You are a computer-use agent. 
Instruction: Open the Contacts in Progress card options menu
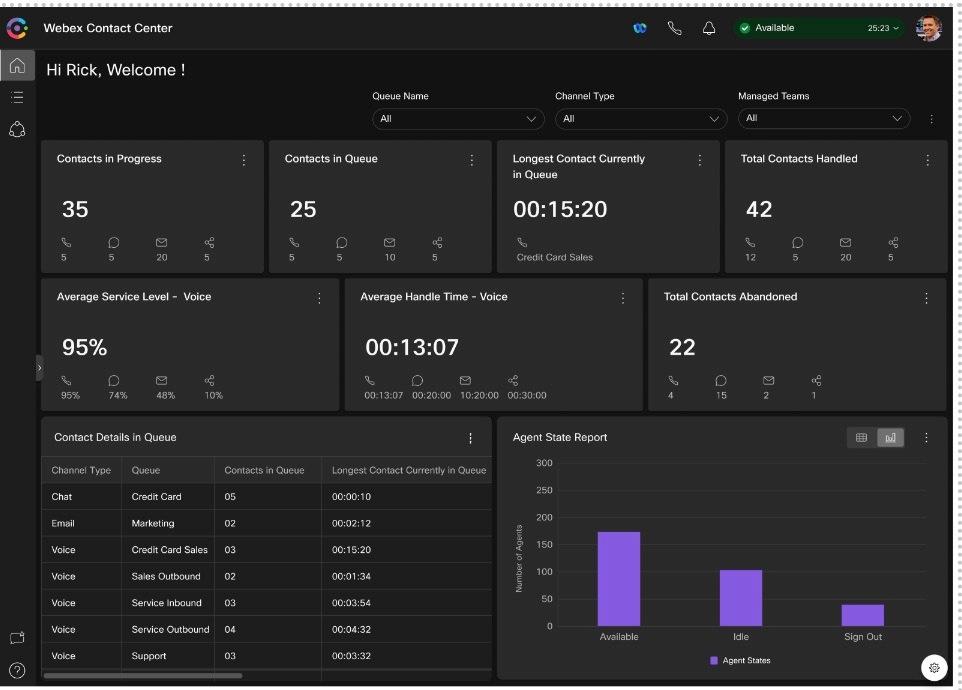coord(243,160)
